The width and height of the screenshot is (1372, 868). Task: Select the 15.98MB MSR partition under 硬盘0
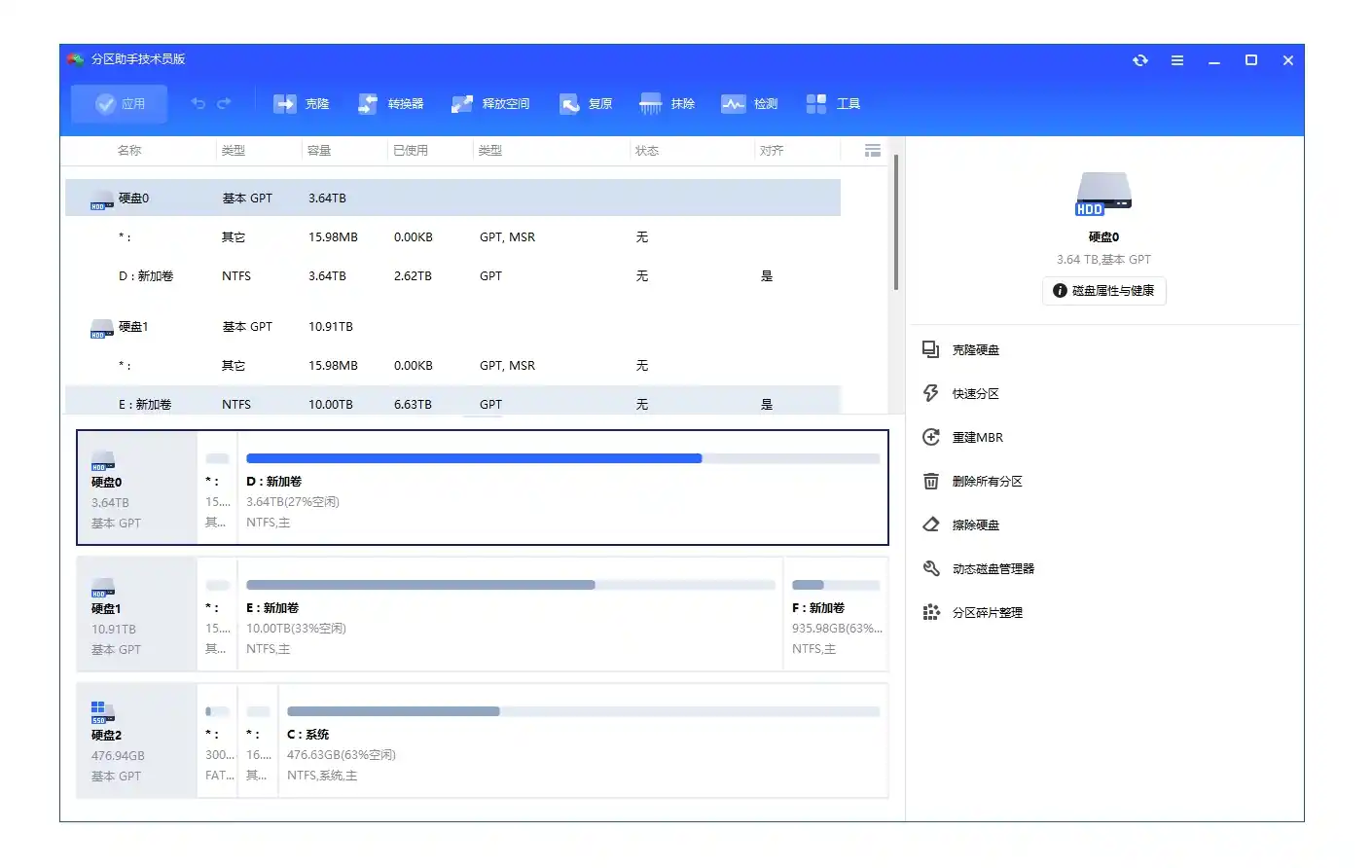click(x=452, y=237)
